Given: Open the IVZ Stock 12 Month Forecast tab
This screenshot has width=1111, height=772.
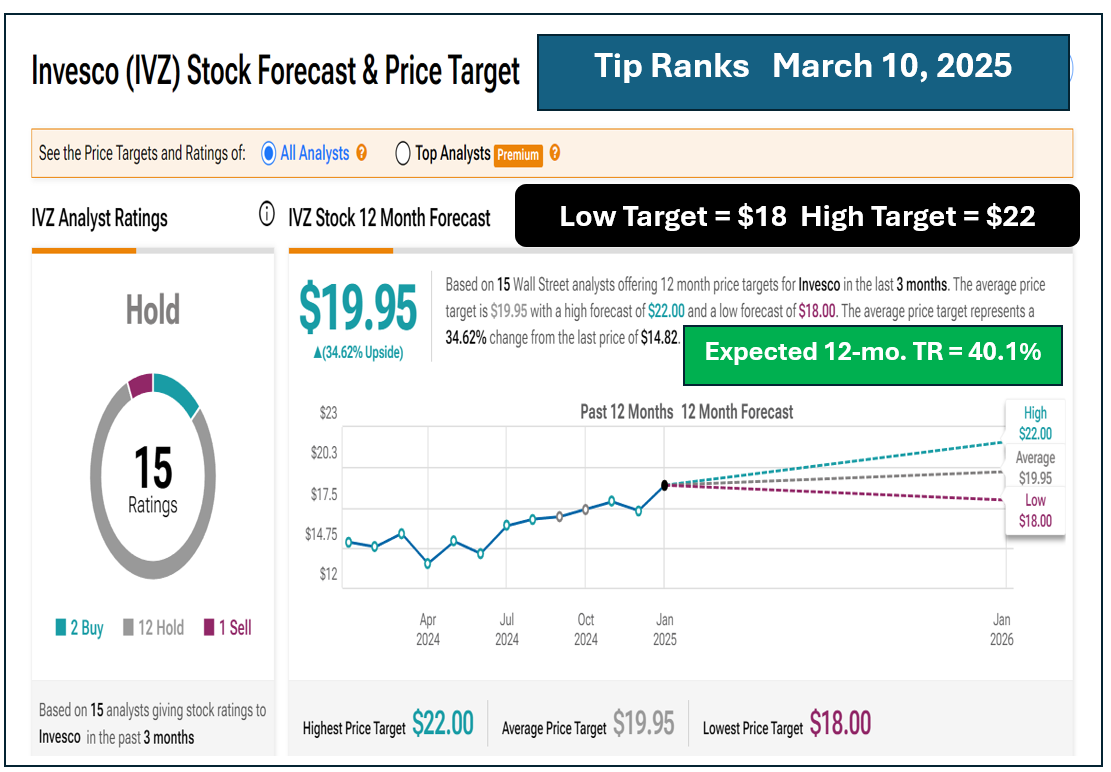Looking at the screenshot, I should tap(389, 218).
